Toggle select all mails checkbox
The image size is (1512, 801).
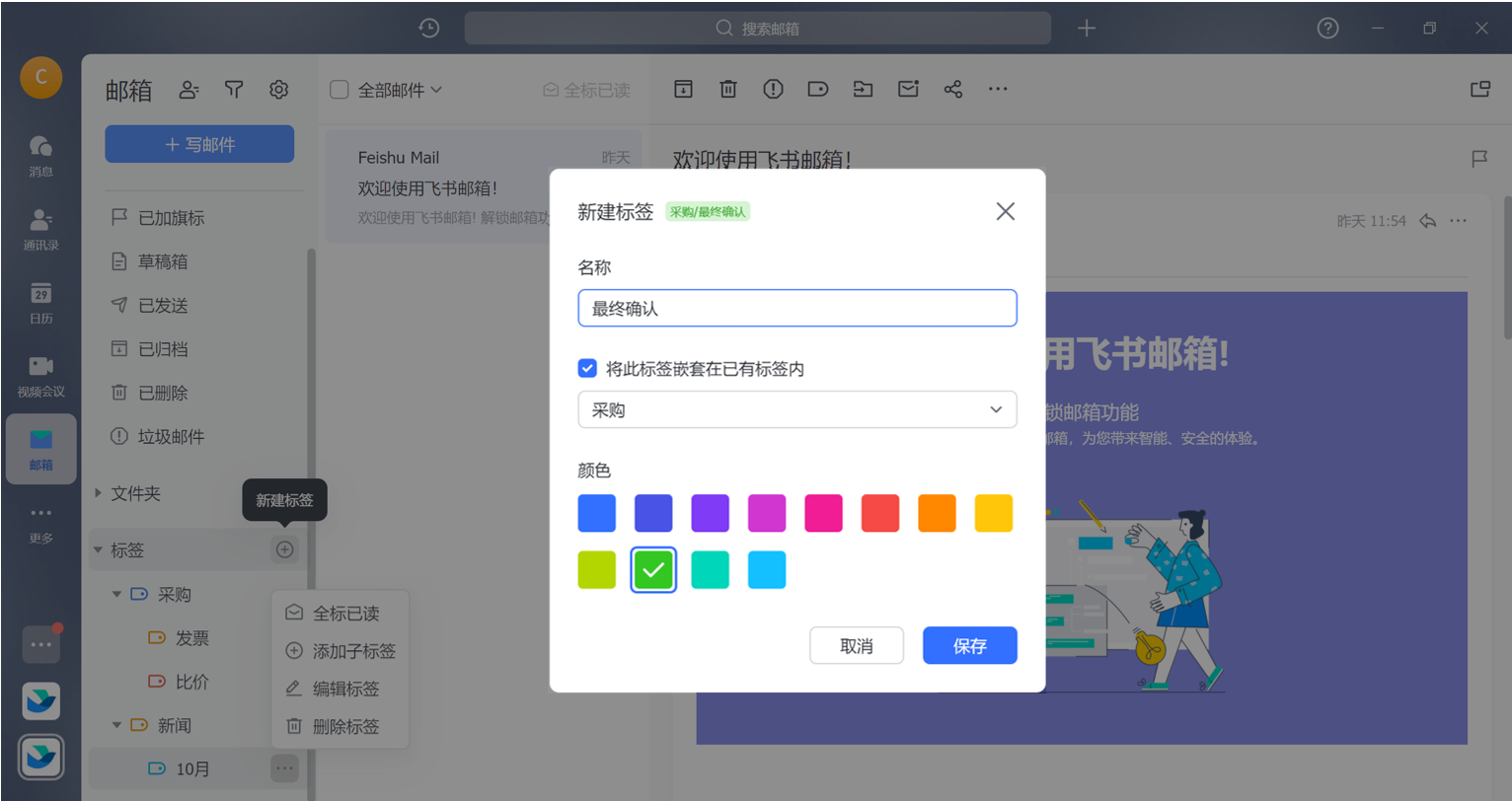point(340,90)
